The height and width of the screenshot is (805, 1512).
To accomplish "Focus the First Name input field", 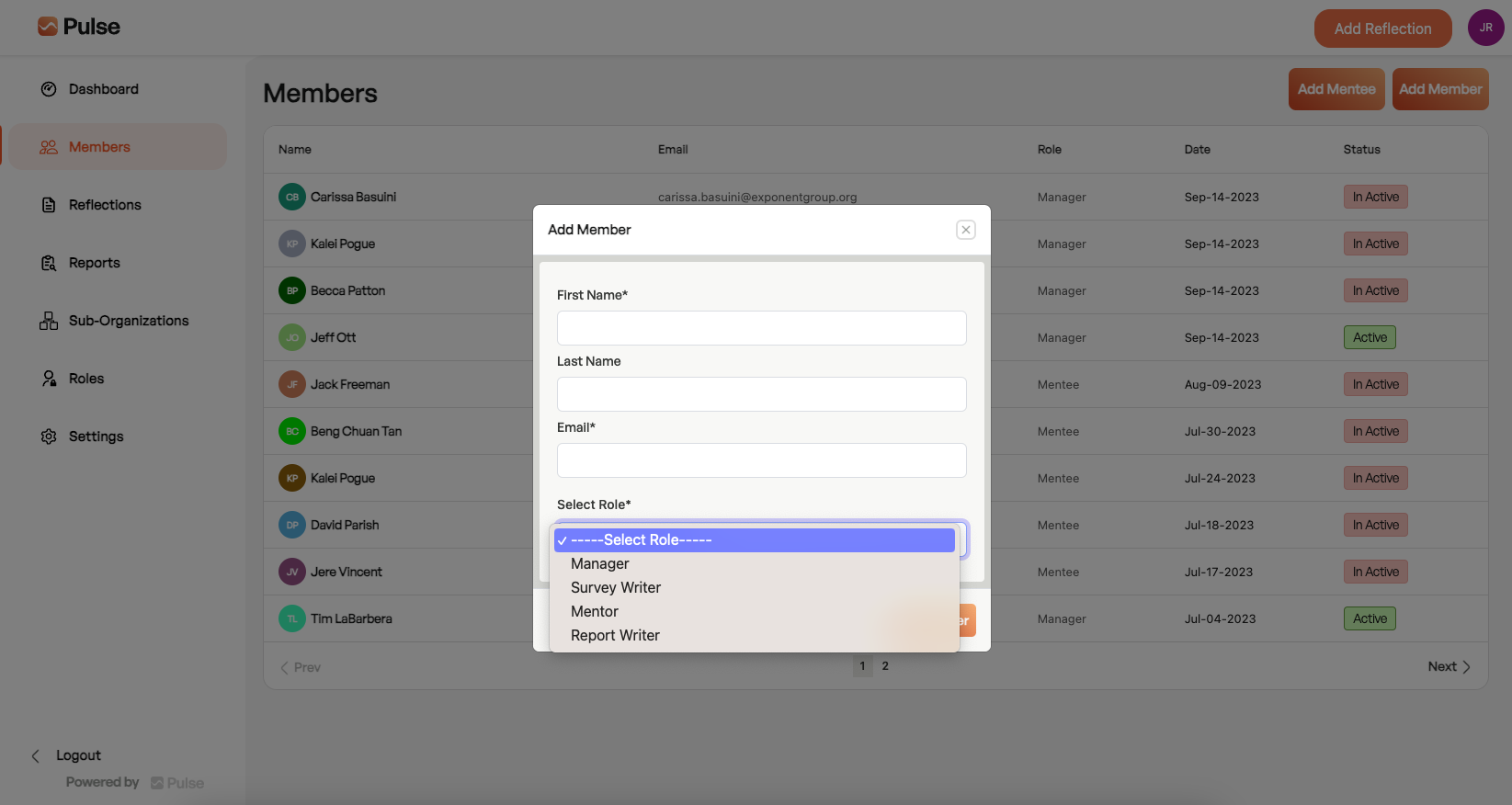I will tap(761, 328).
